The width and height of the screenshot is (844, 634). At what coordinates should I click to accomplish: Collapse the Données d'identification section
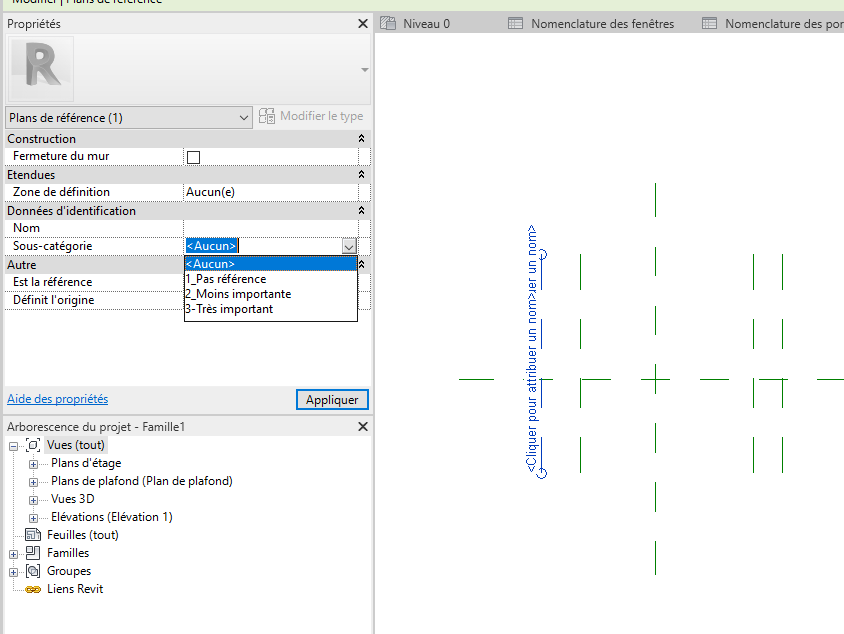pos(362,211)
